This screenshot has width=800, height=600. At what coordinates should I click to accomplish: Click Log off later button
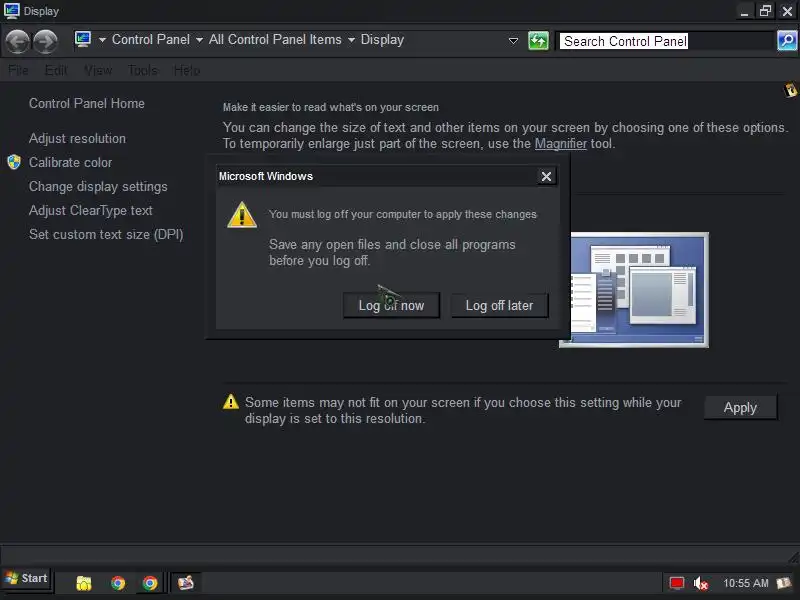[x=499, y=306]
